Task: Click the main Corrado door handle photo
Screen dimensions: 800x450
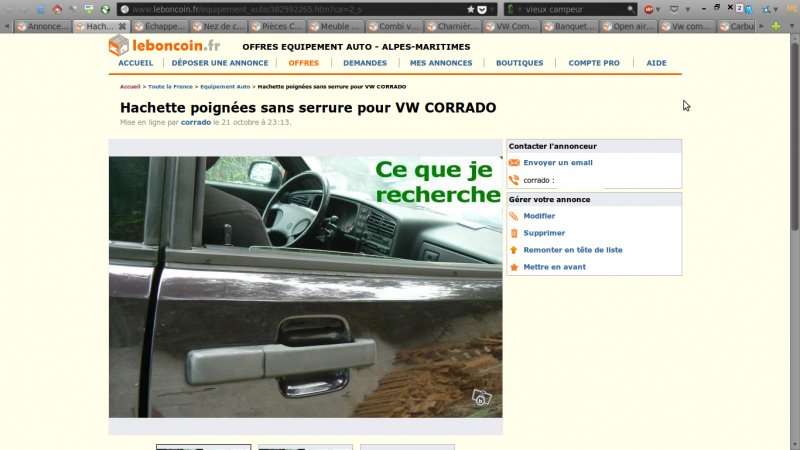Action: (305, 286)
